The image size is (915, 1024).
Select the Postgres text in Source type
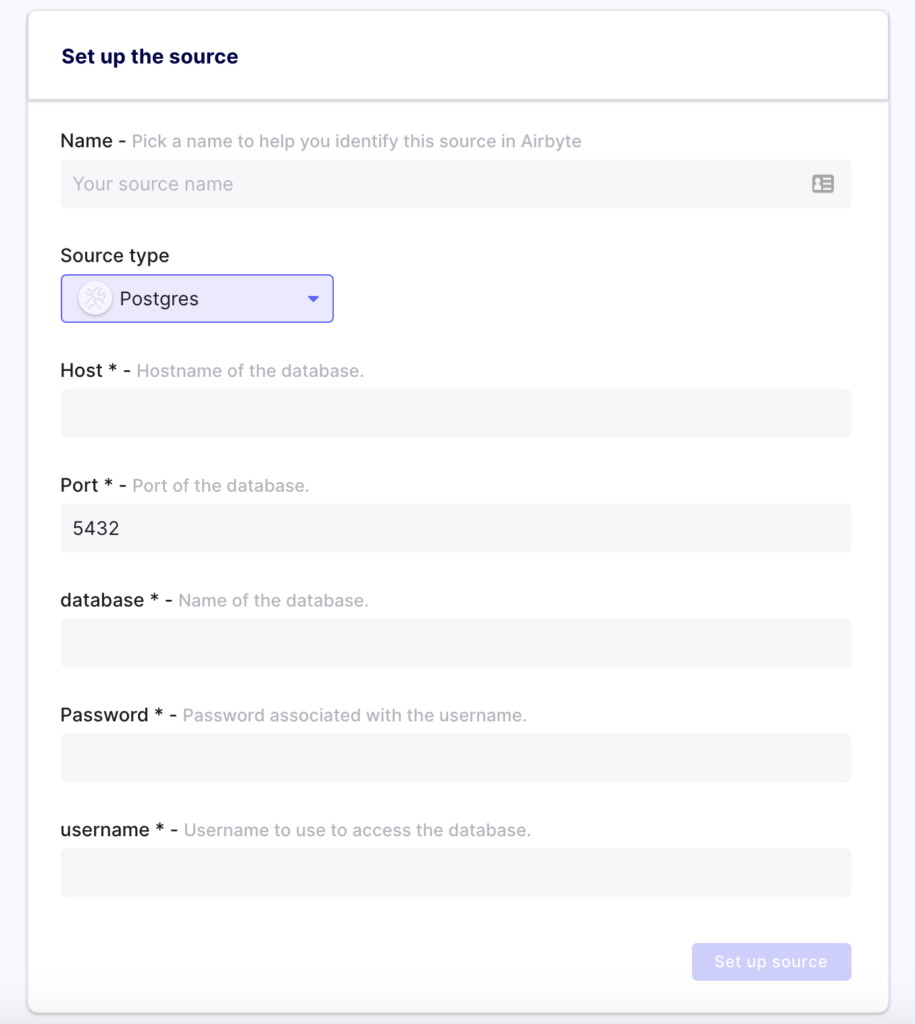tap(159, 299)
